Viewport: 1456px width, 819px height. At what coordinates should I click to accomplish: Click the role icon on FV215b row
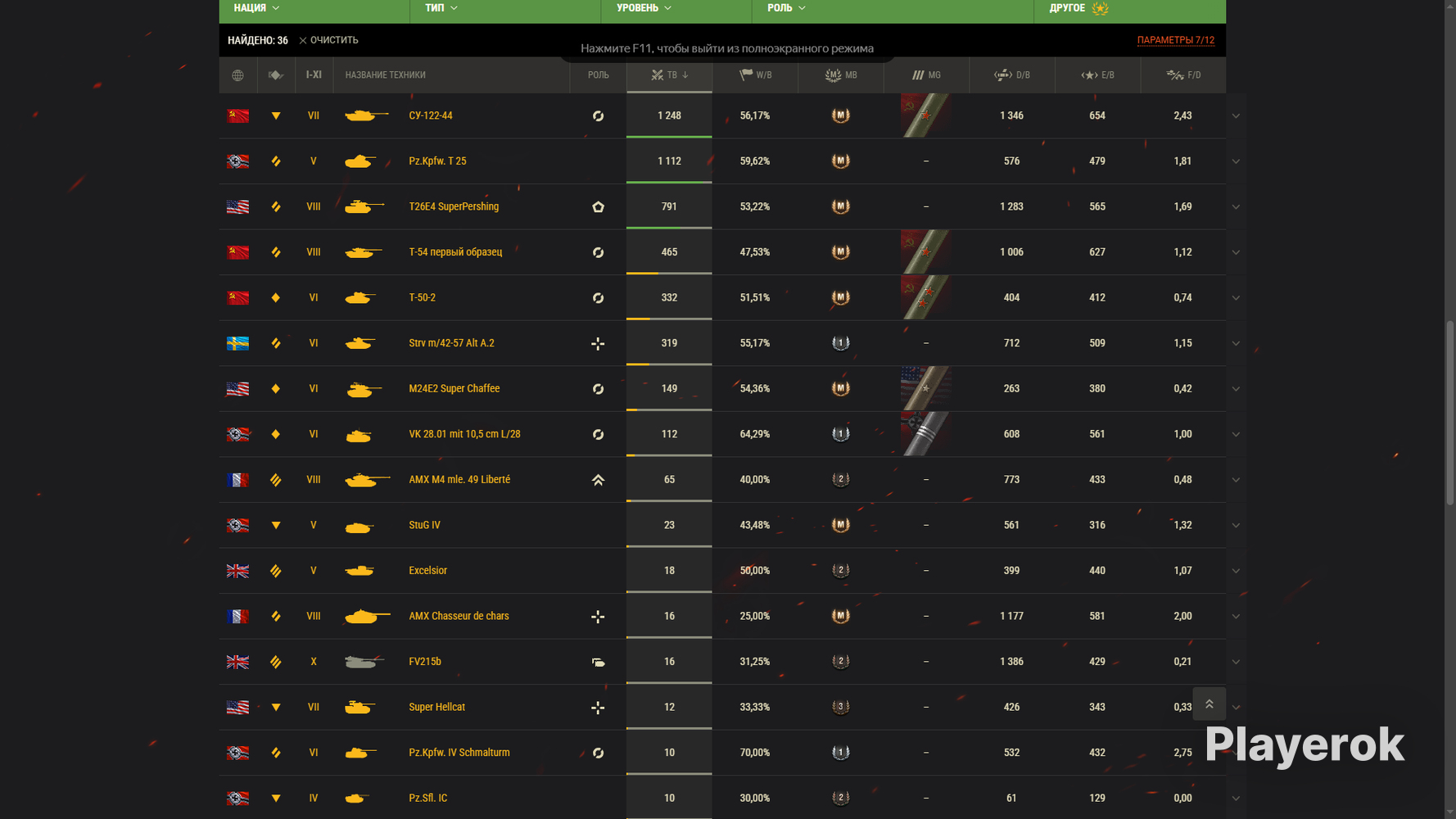click(x=598, y=662)
